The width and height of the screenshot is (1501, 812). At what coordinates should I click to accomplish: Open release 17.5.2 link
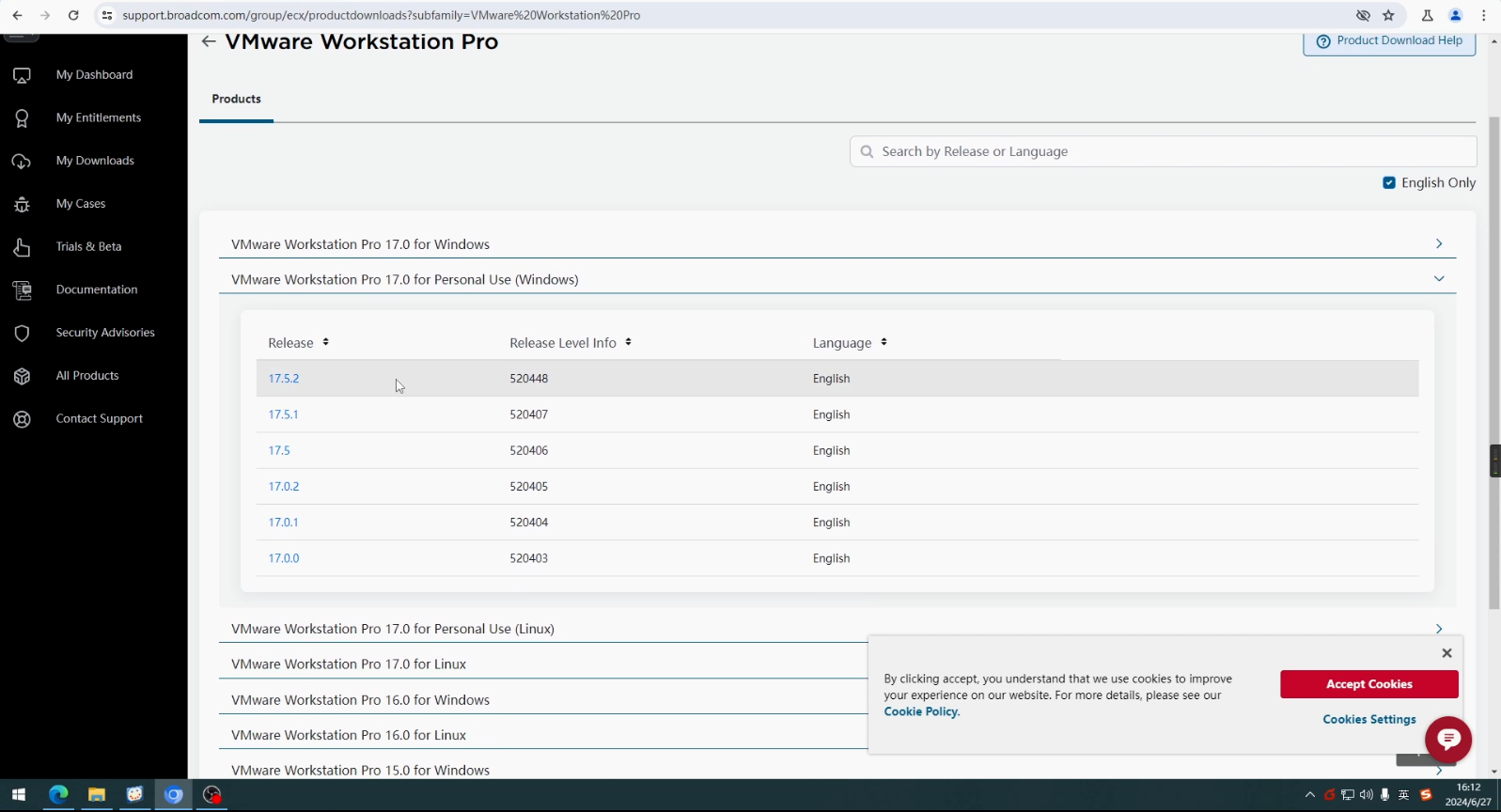pos(284,379)
